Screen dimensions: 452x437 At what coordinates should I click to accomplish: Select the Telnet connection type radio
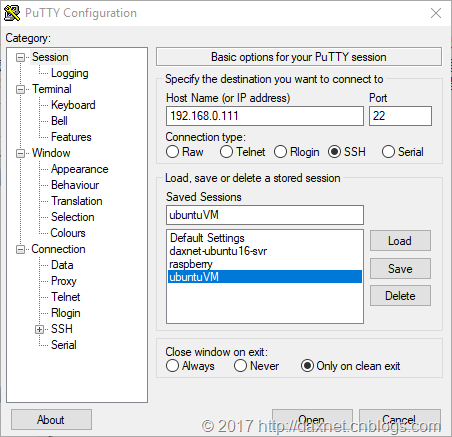(x=226, y=152)
